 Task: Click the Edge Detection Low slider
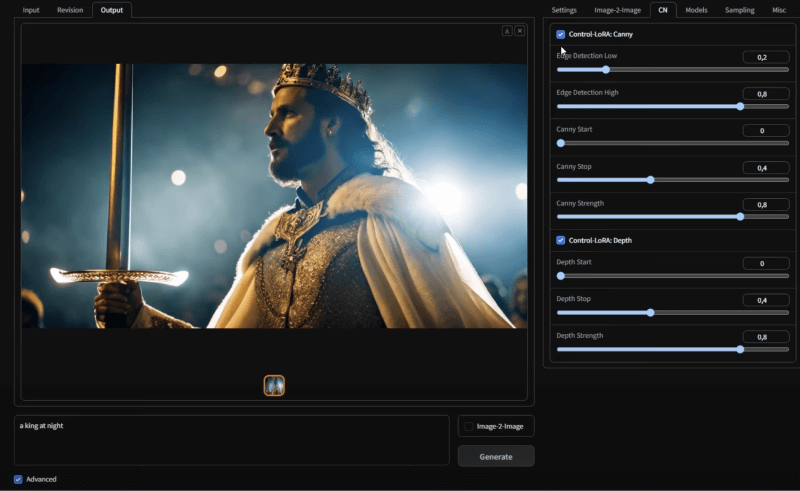click(x=673, y=70)
